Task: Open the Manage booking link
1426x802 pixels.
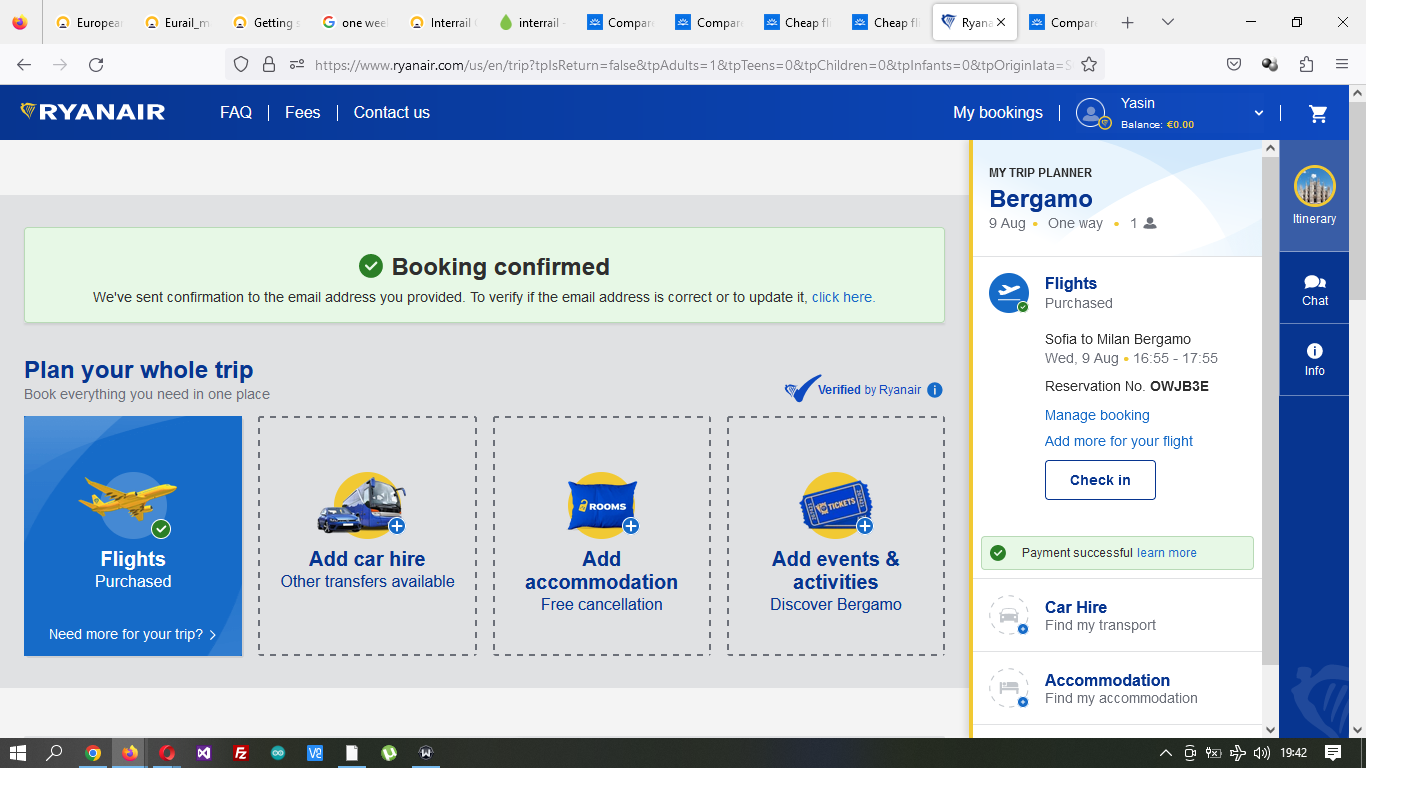Action: click(1096, 415)
